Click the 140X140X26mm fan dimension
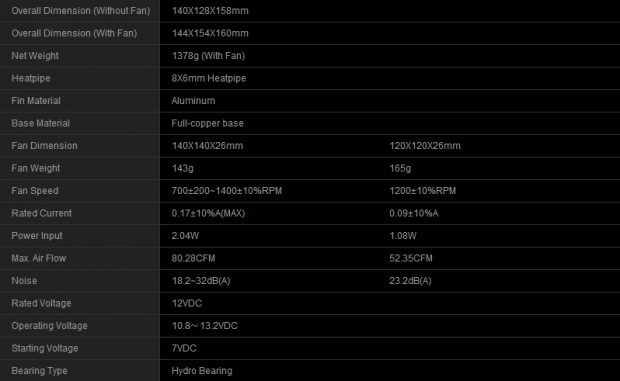This screenshot has height=381, width=620. pyautogui.click(x=207, y=146)
